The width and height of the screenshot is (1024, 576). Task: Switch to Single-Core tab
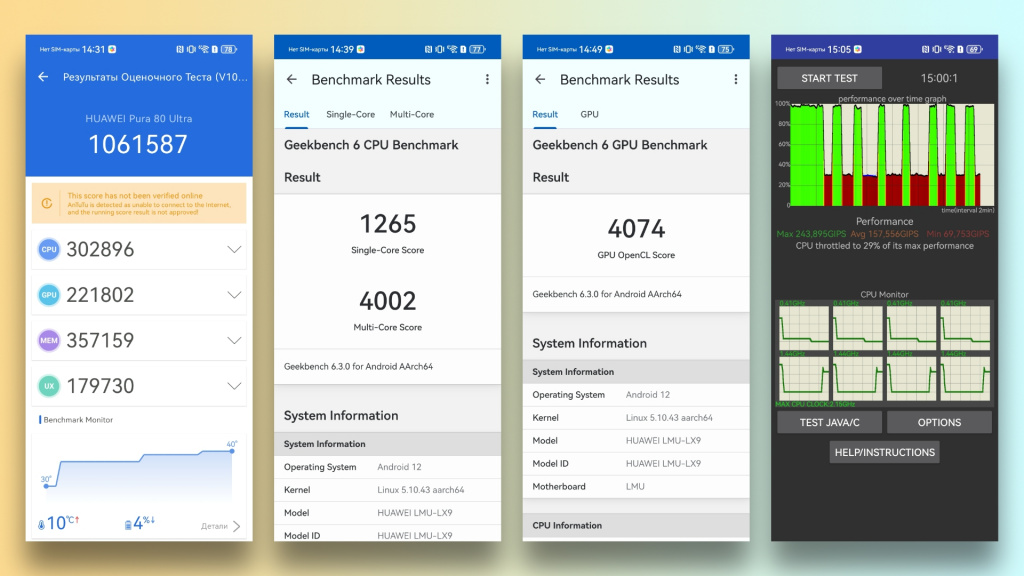point(351,114)
